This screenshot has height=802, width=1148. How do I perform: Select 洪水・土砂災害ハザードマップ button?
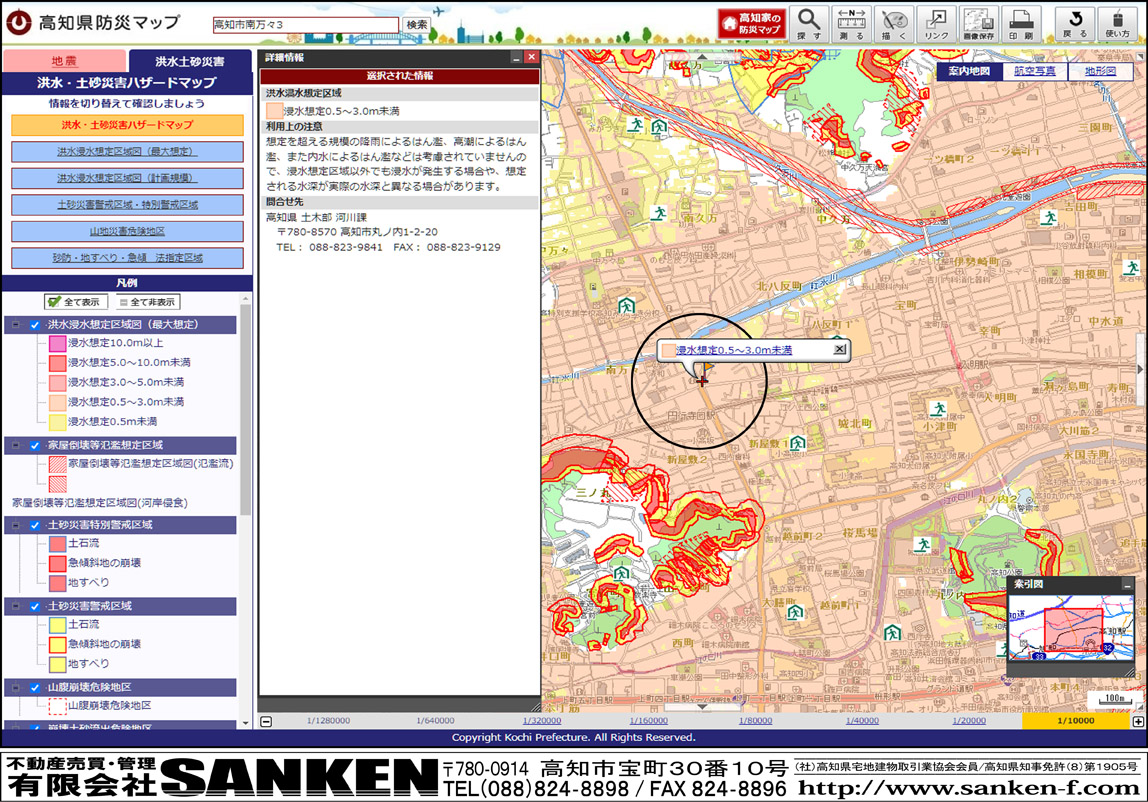pos(127,125)
